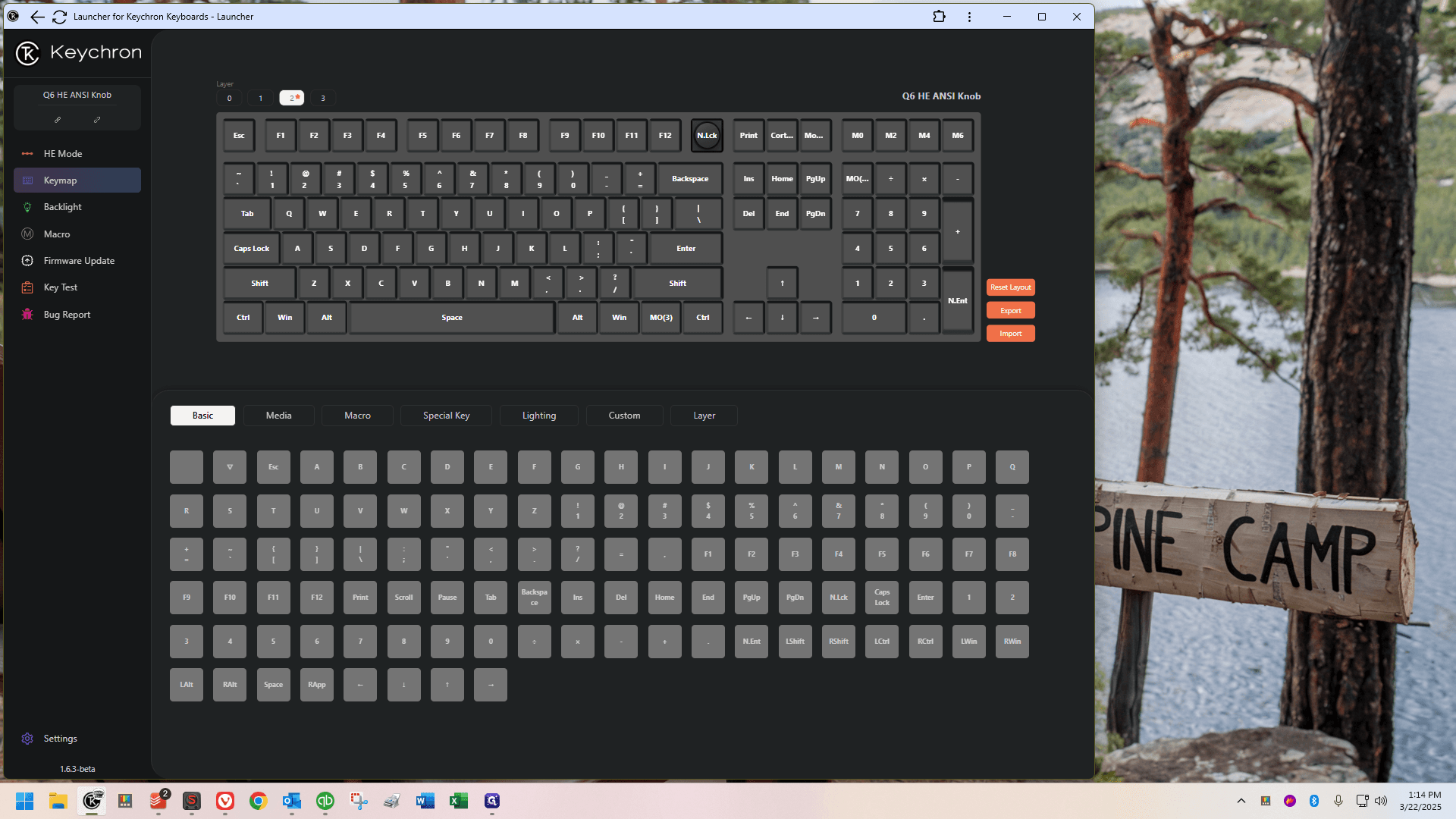
Task: Select the Backspace key on the keyboard layout
Action: (x=690, y=179)
